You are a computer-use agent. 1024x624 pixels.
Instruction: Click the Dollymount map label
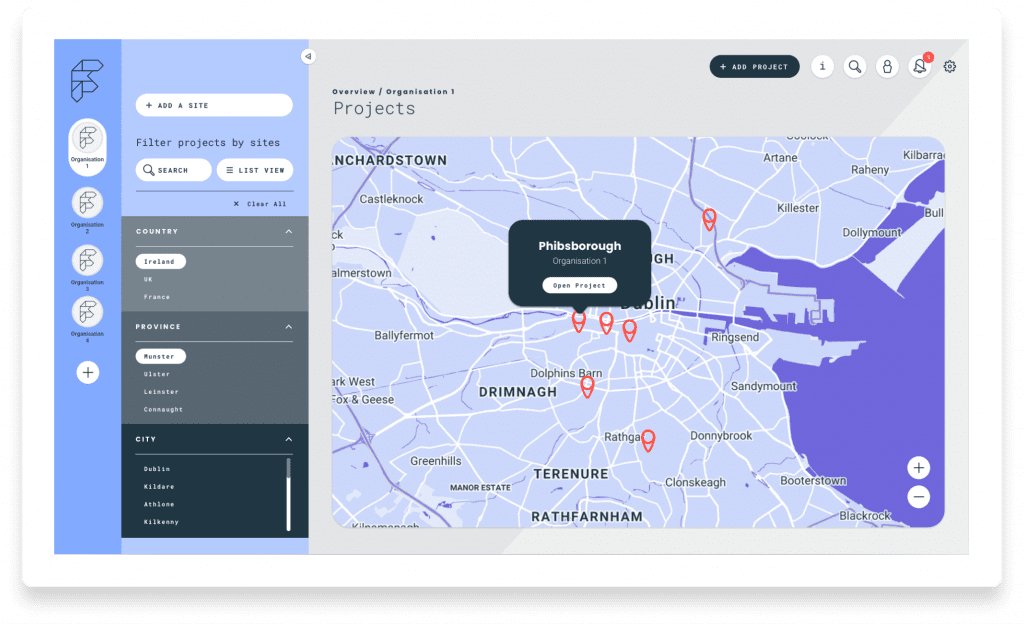click(x=872, y=232)
